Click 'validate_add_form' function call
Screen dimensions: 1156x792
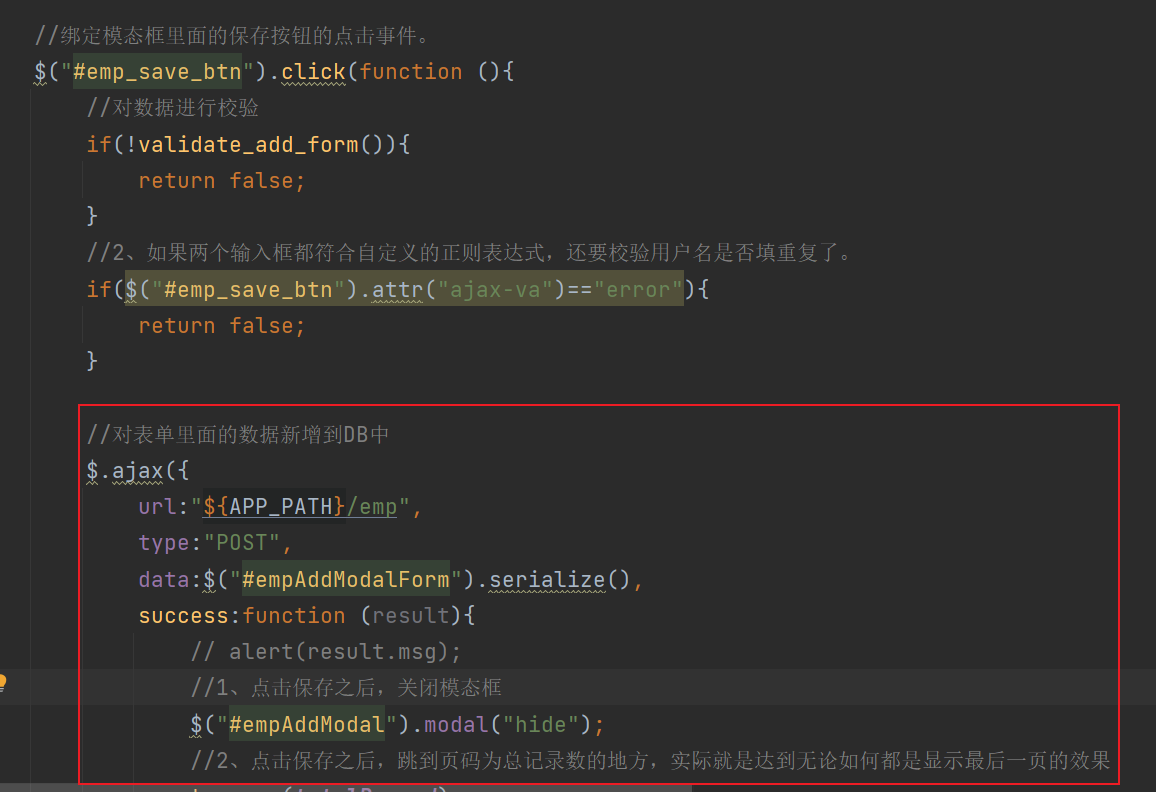click(248, 144)
